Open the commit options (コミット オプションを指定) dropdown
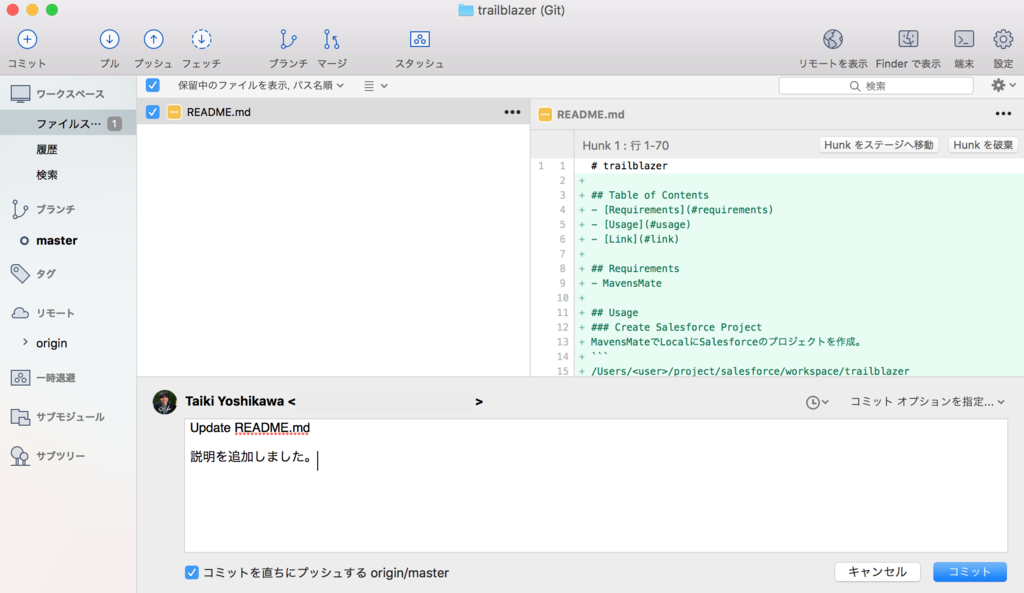 click(x=927, y=402)
